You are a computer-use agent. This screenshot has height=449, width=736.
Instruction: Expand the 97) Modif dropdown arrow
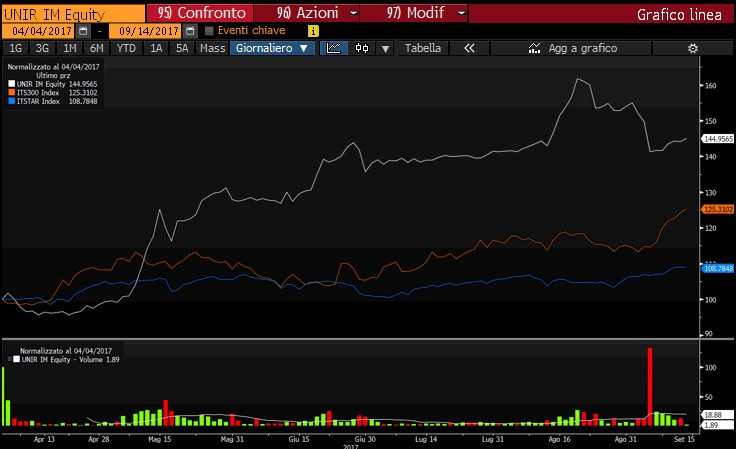[461, 13]
